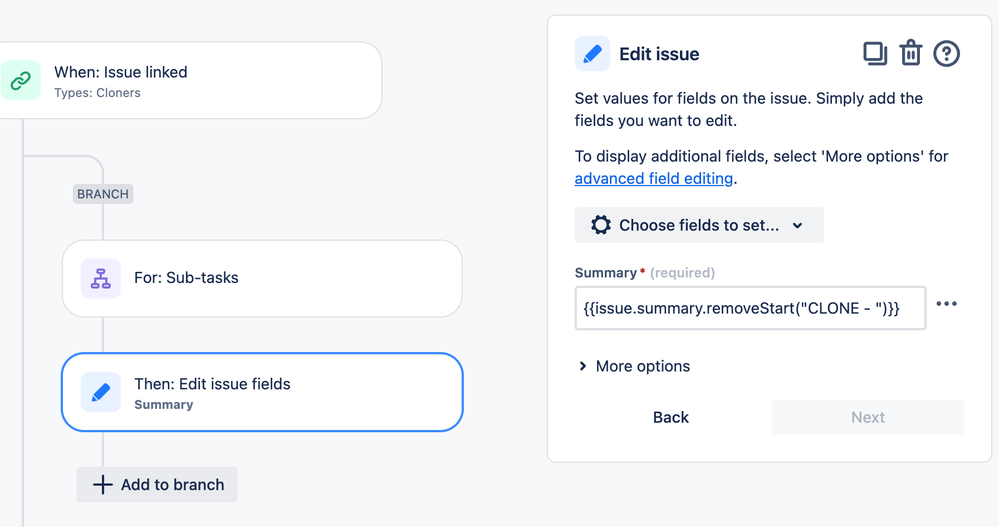Click the gear icon in Choose fields
999x527 pixels.
(600, 225)
